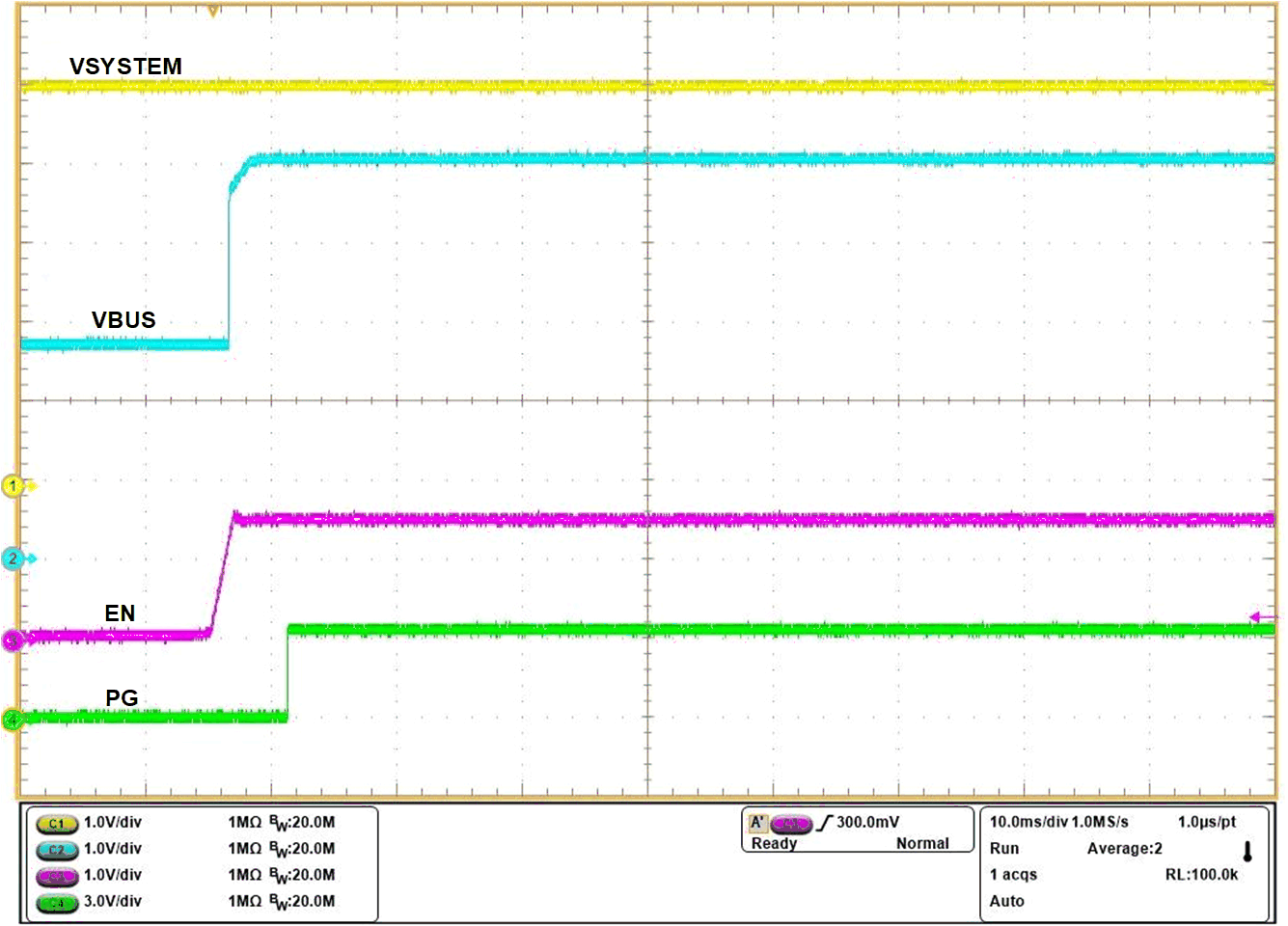The image size is (1288, 926).
Task: Click the magenta channel 3 ground marker
Action: click(12, 640)
